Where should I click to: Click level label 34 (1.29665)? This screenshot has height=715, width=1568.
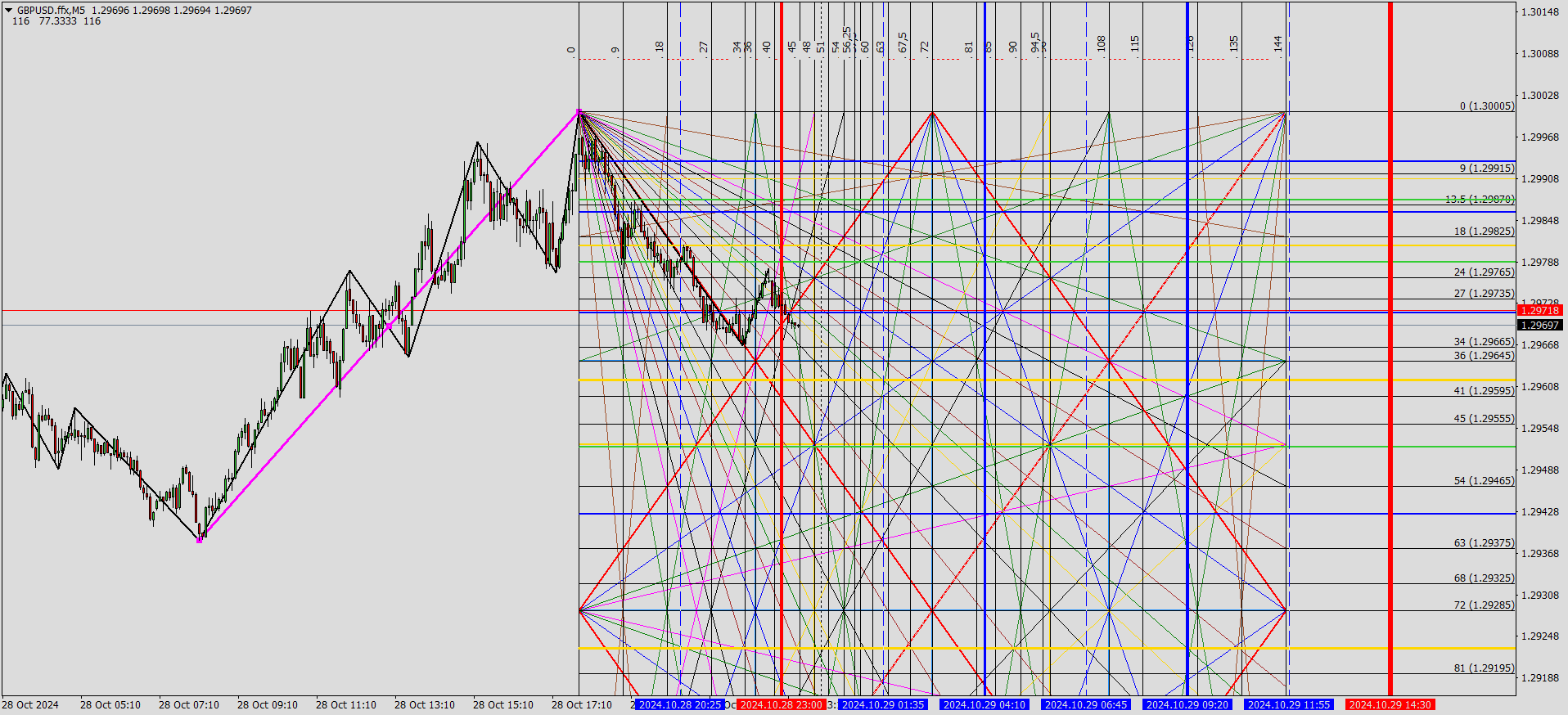pos(1484,342)
